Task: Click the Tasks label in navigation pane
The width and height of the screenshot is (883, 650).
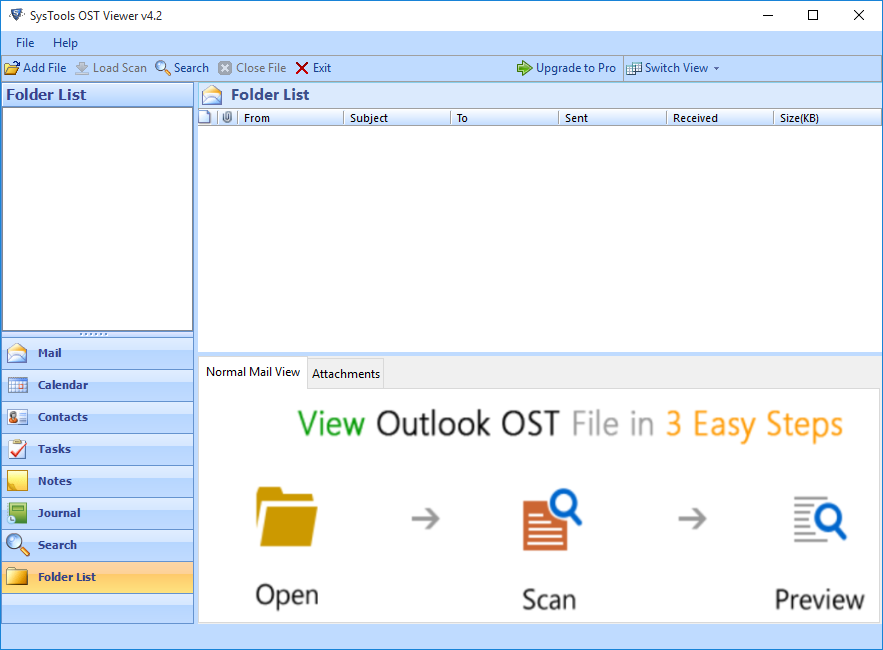Action: pyautogui.click(x=54, y=449)
